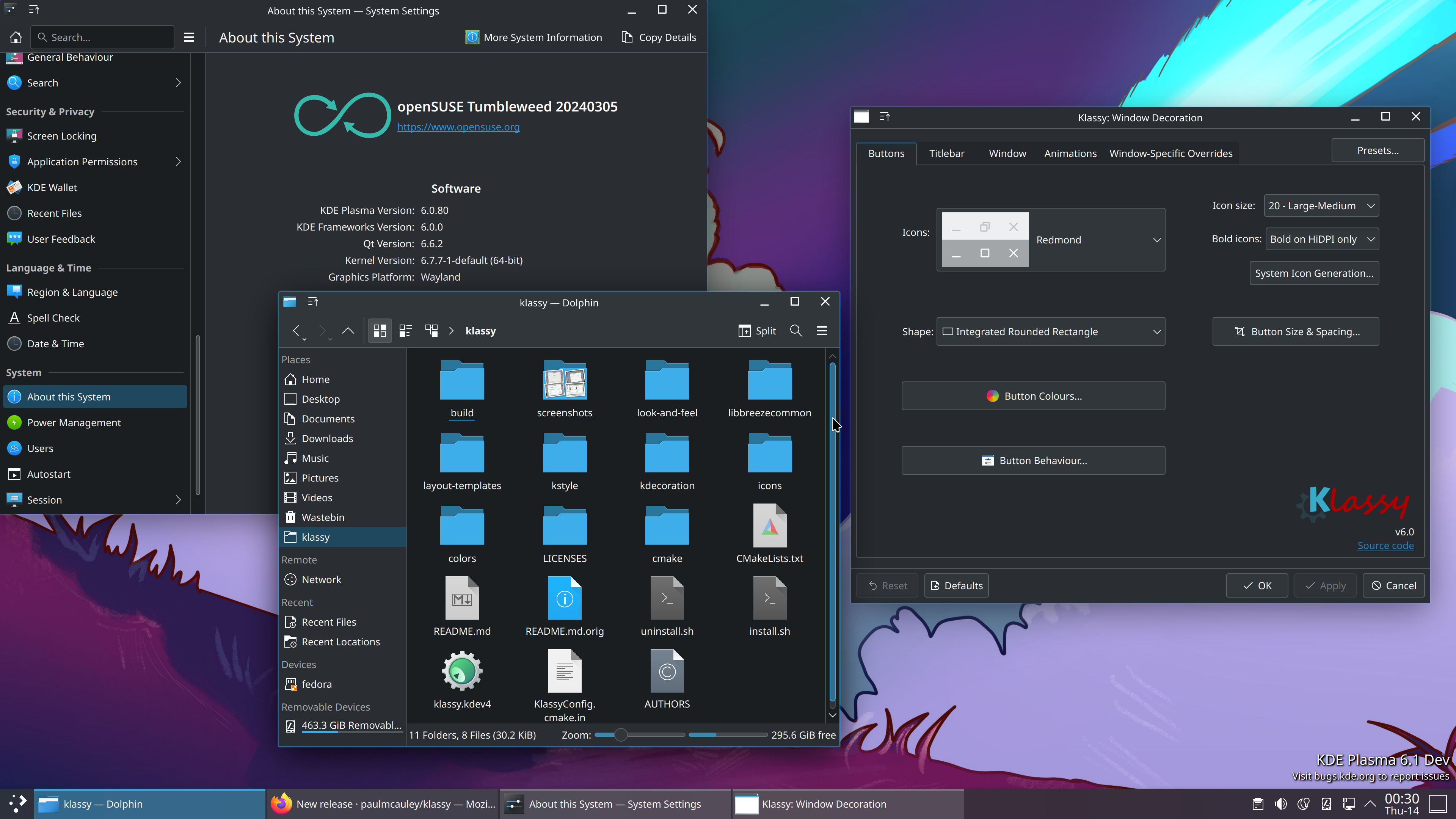
Task: Switch to Animations tab in Klassy
Action: tap(1070, 153)
